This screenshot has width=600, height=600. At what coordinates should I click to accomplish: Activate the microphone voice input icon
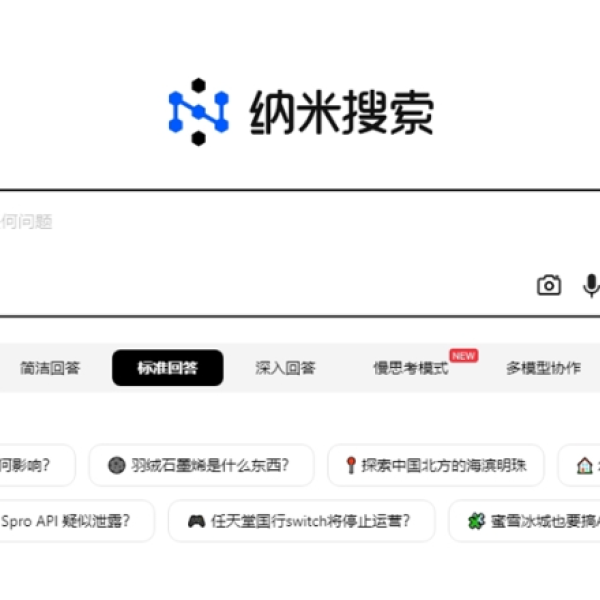(591, 285)
